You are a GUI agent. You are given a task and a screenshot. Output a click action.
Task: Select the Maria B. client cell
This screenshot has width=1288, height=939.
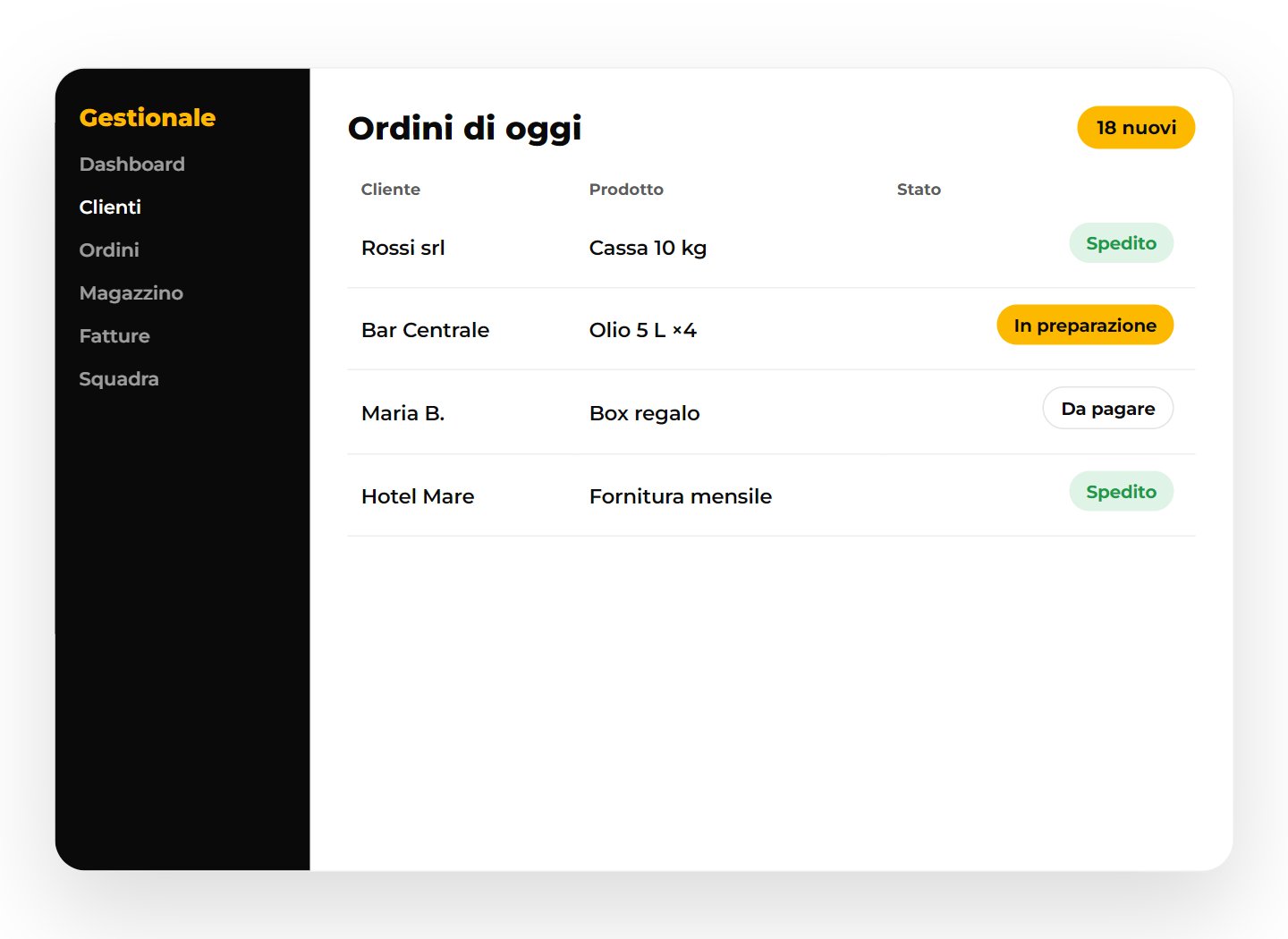coord(402,413)
